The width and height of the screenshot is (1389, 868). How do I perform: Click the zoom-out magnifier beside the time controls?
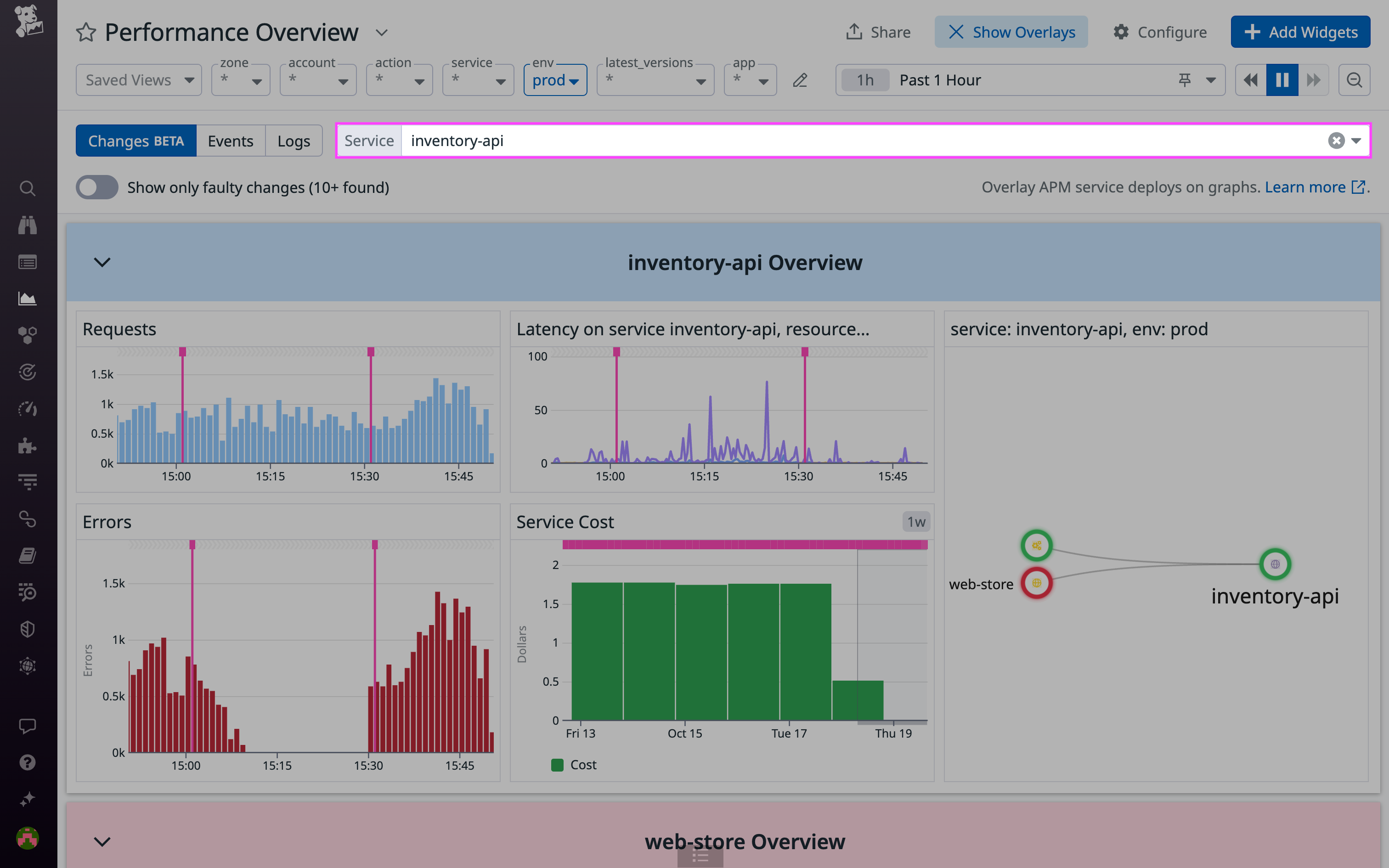click(x=1354, y=80)
